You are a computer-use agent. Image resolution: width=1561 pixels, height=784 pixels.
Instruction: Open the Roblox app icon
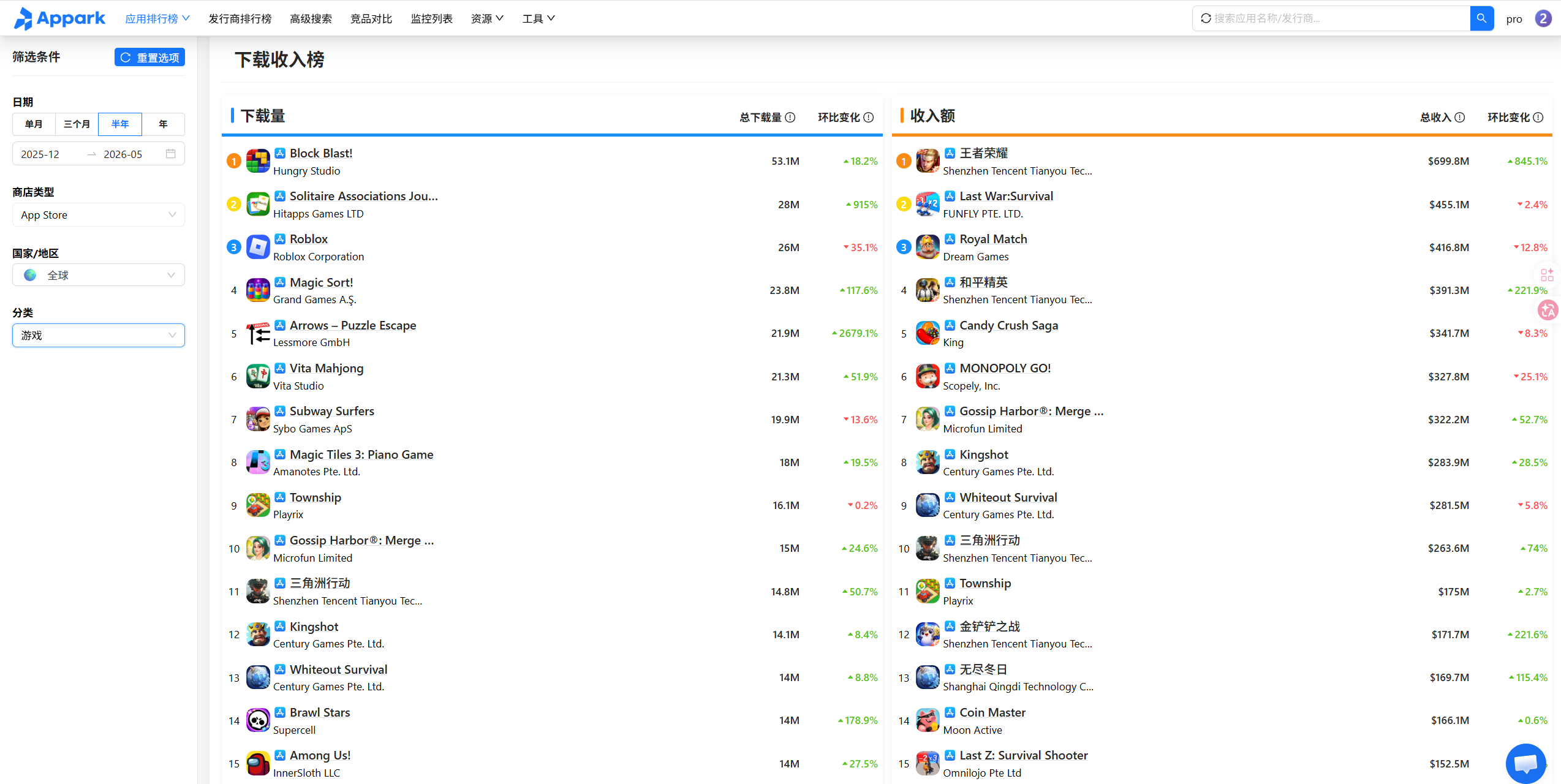pos(258,247)
